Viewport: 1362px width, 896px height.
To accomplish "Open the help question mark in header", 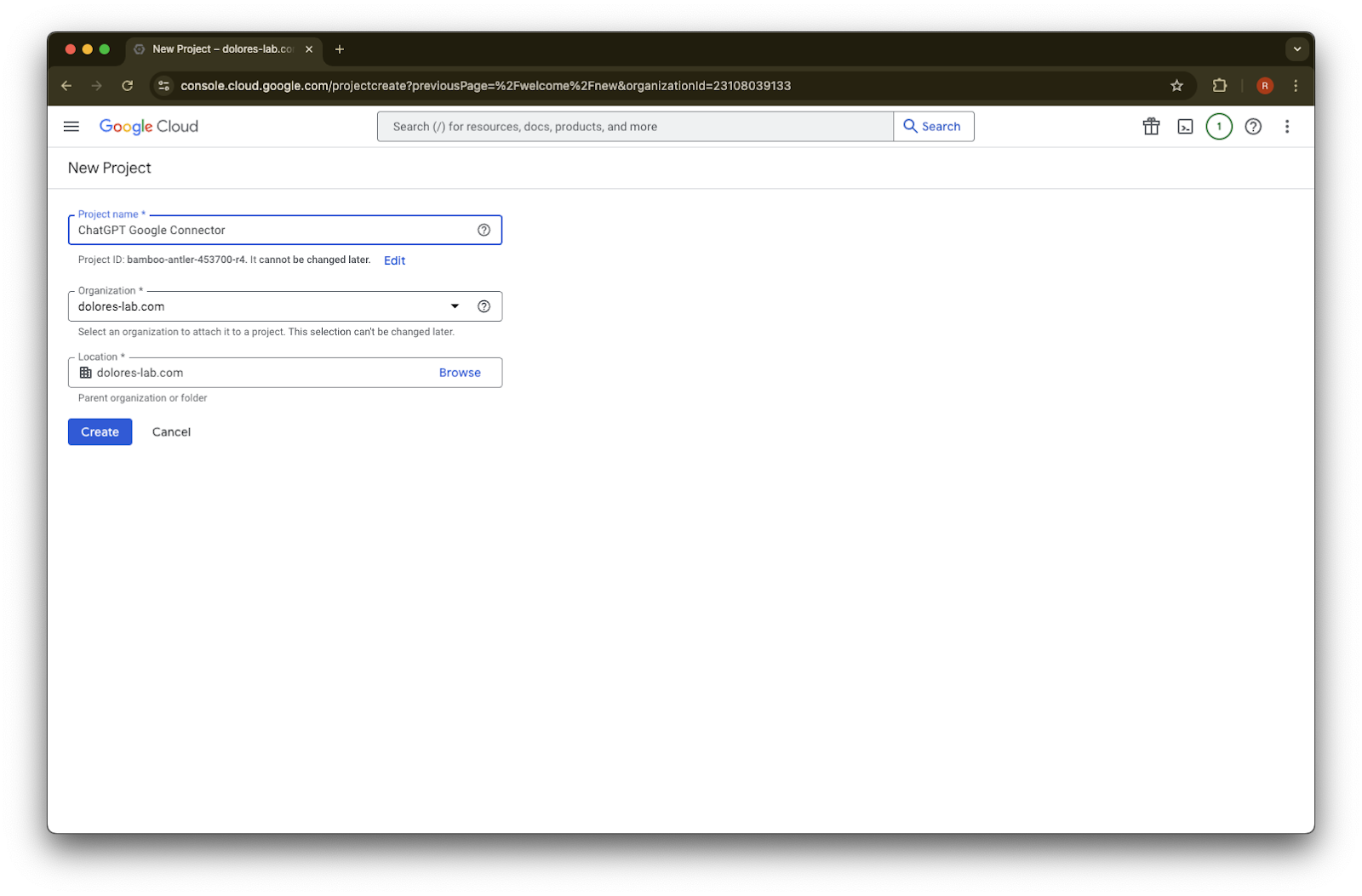I will pos(1253,127).
